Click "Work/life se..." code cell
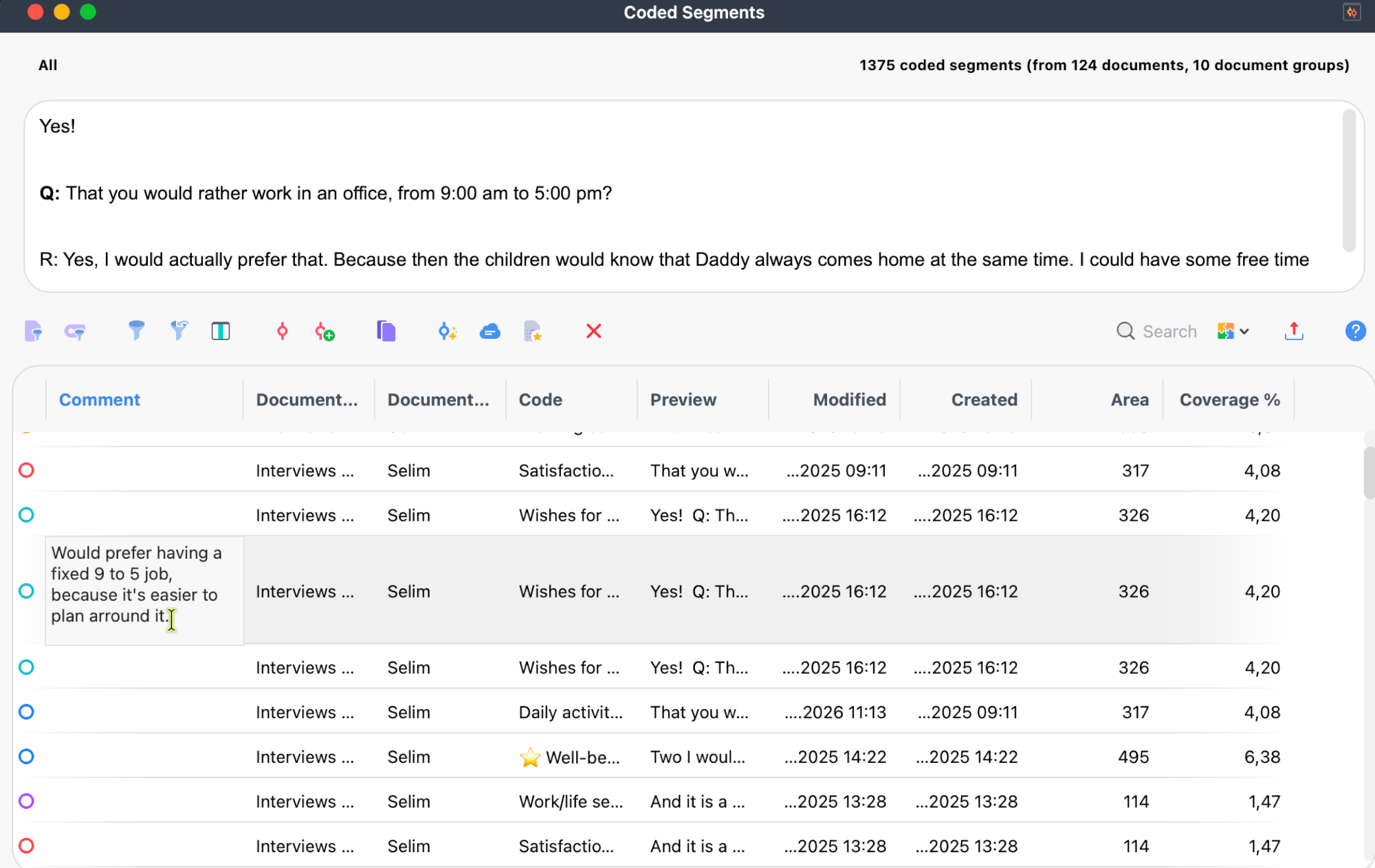 pyautogui.click(x=571, y=801)
